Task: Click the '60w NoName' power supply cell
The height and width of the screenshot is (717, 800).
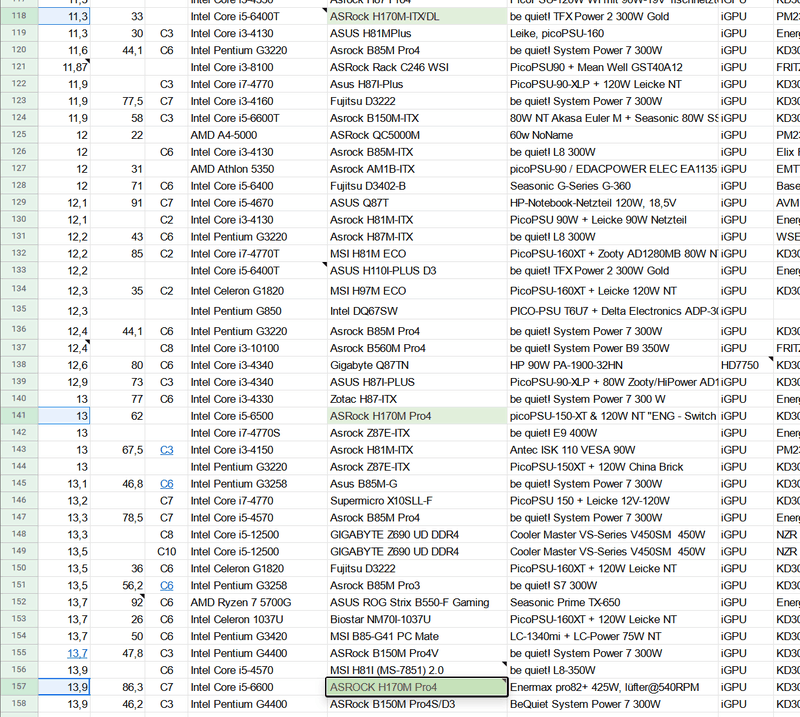Action: tap(612, 135)
